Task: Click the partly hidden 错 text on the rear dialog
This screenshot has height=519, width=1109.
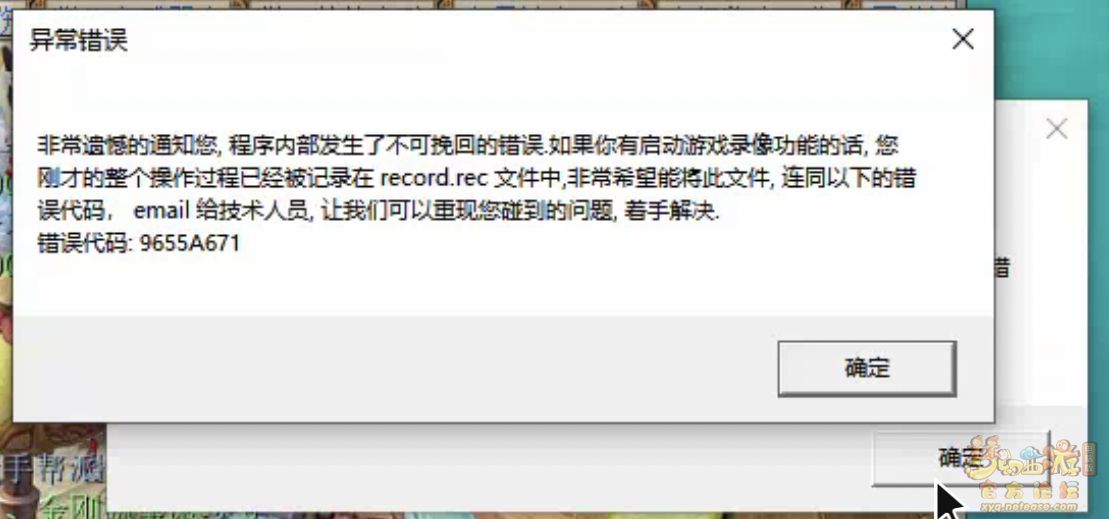Action: (x=1002, y=268)
